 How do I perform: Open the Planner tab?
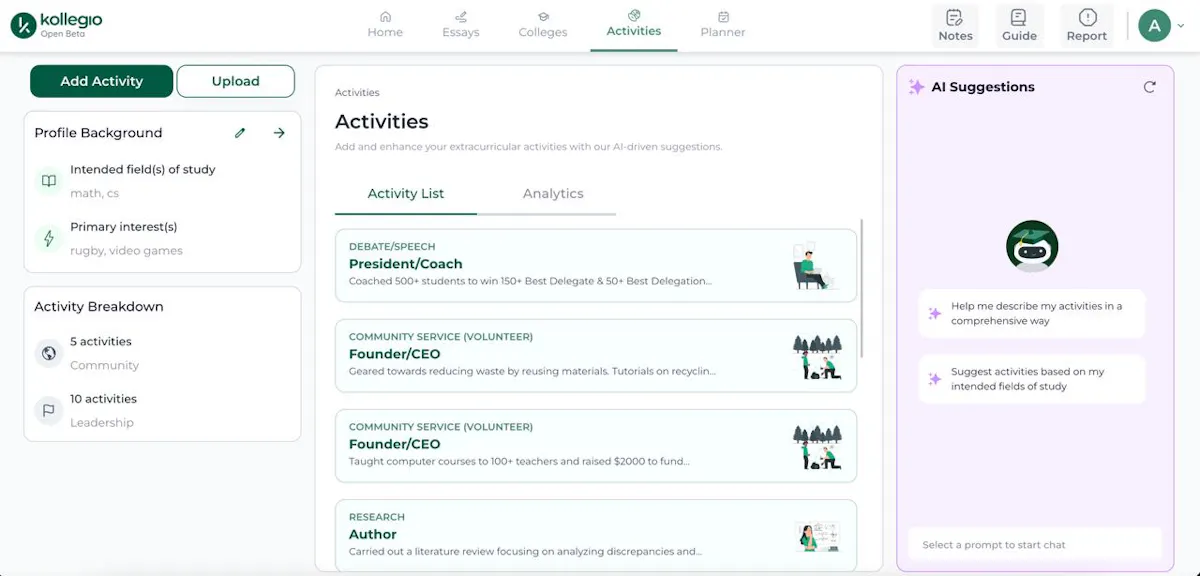[723, 25]
